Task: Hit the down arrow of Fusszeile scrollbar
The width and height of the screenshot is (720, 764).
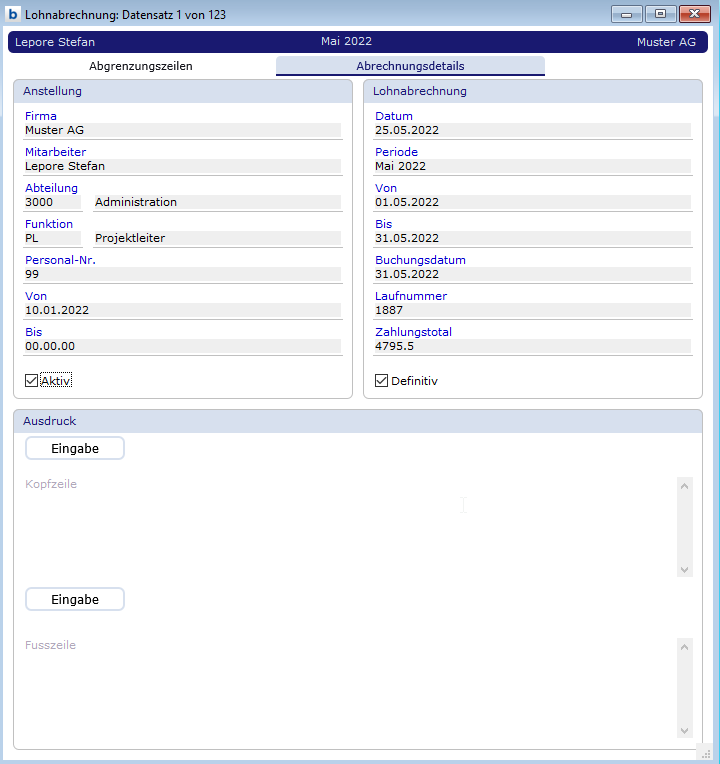Action: click(684, 730)
